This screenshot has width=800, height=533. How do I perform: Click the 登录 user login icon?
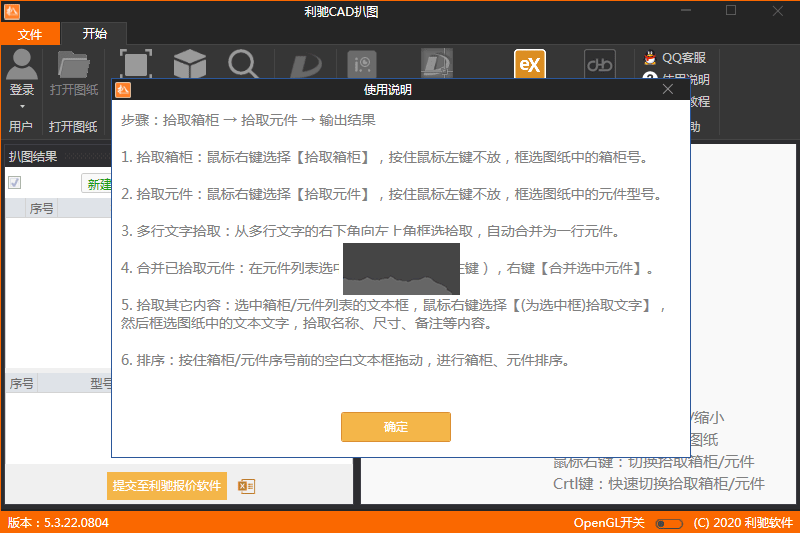point(22,65)
